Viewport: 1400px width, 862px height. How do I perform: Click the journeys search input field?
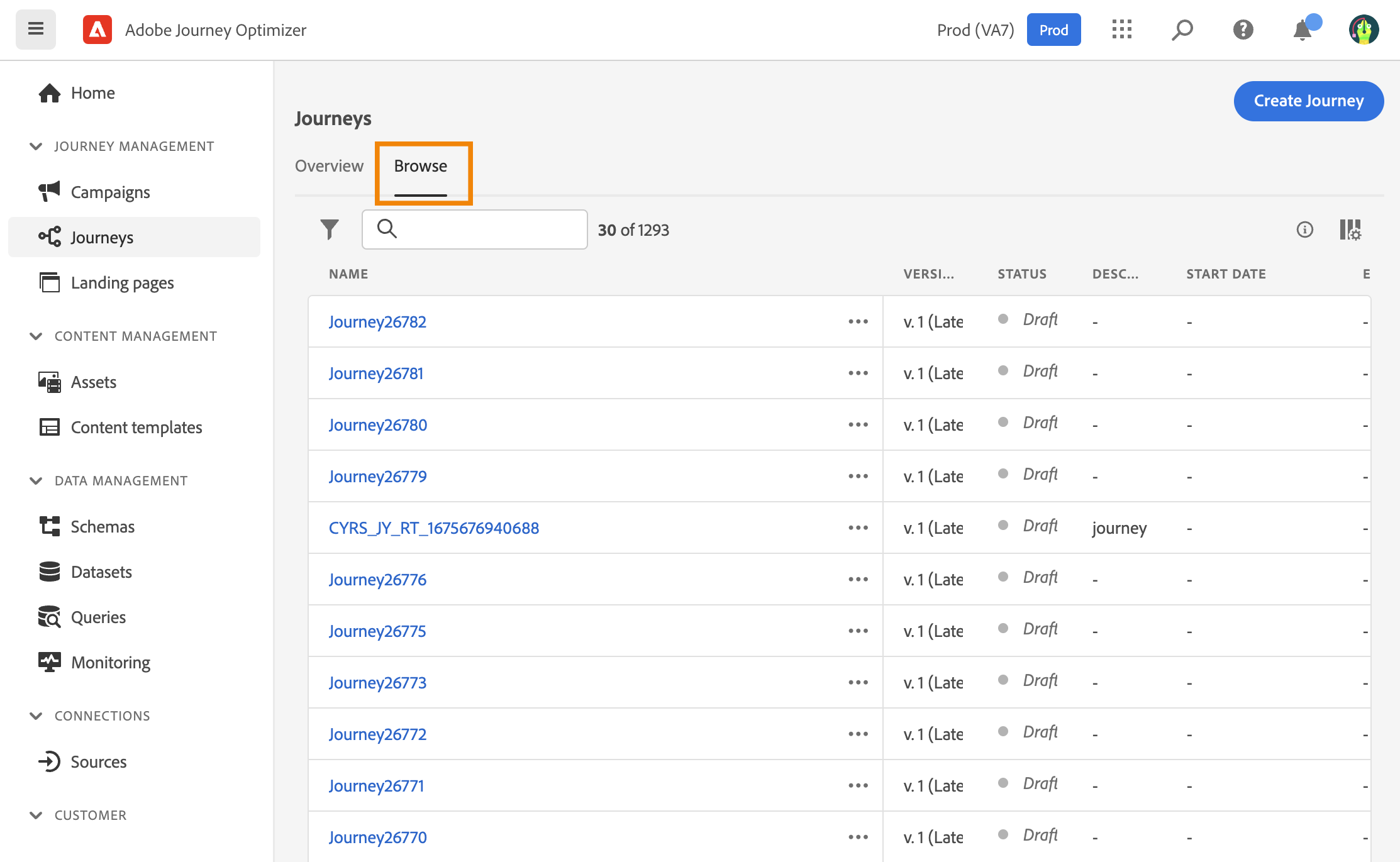pos(484,229)
